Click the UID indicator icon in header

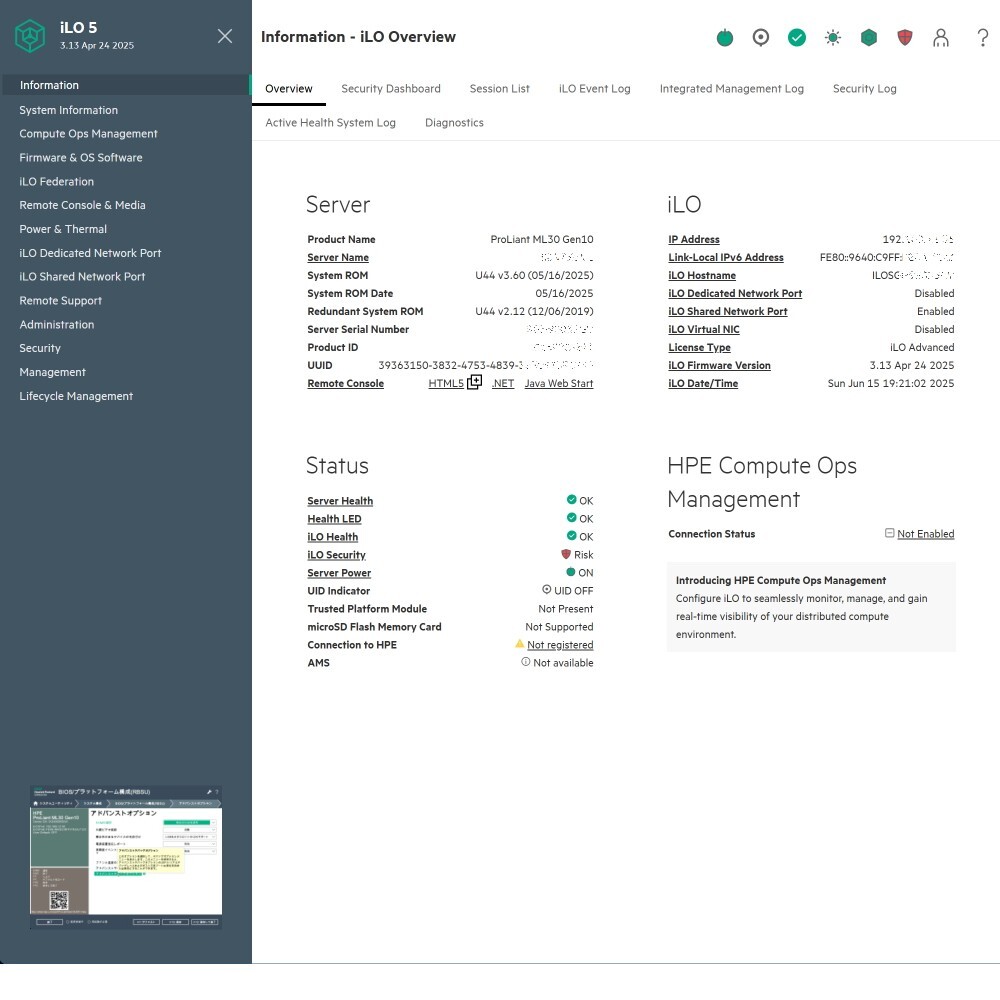pos(761,38)
